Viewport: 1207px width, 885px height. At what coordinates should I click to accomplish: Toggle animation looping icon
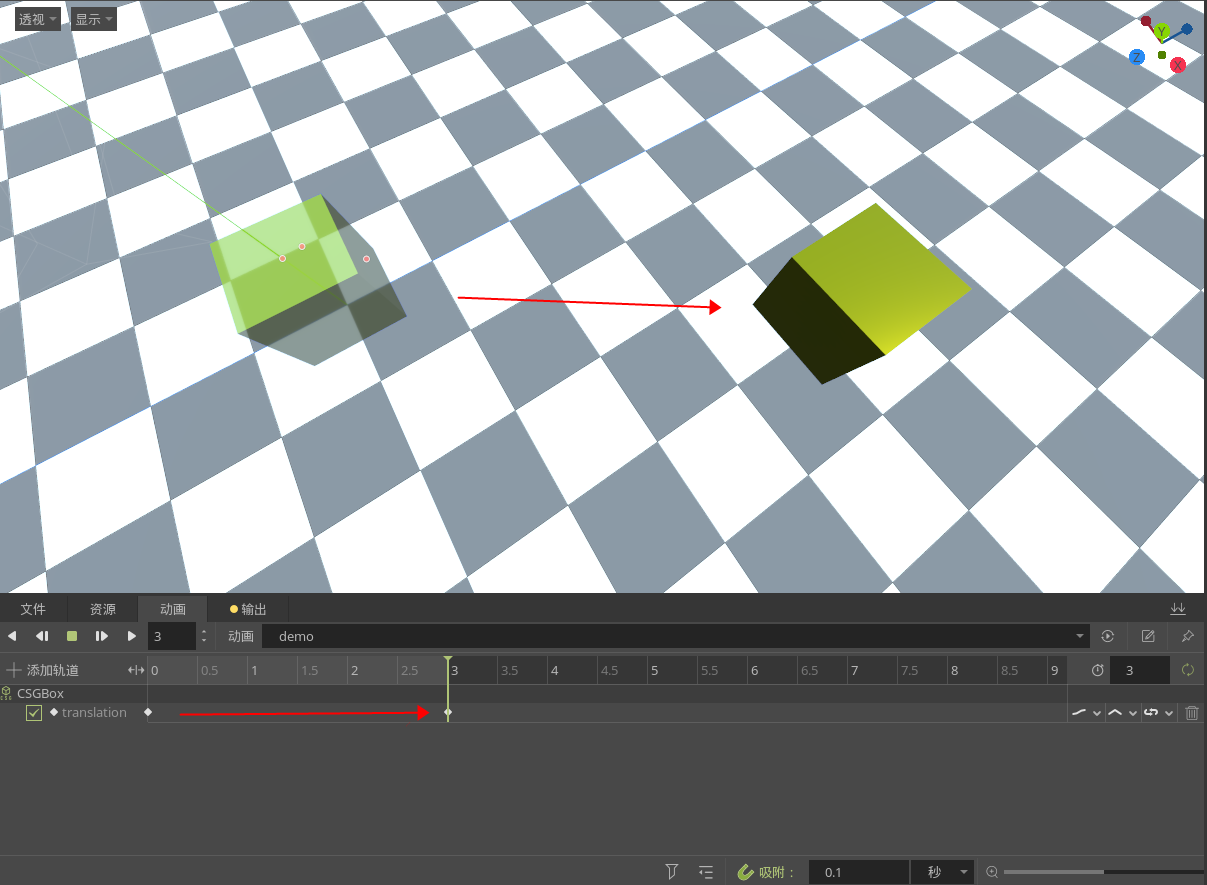click(x=1188, y=670)
